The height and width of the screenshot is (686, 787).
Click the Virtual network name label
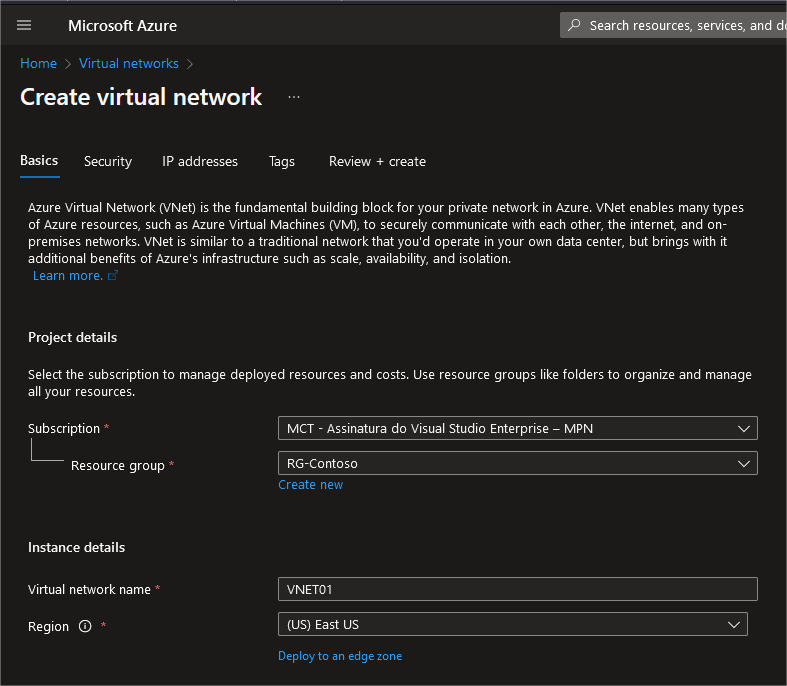89,589
